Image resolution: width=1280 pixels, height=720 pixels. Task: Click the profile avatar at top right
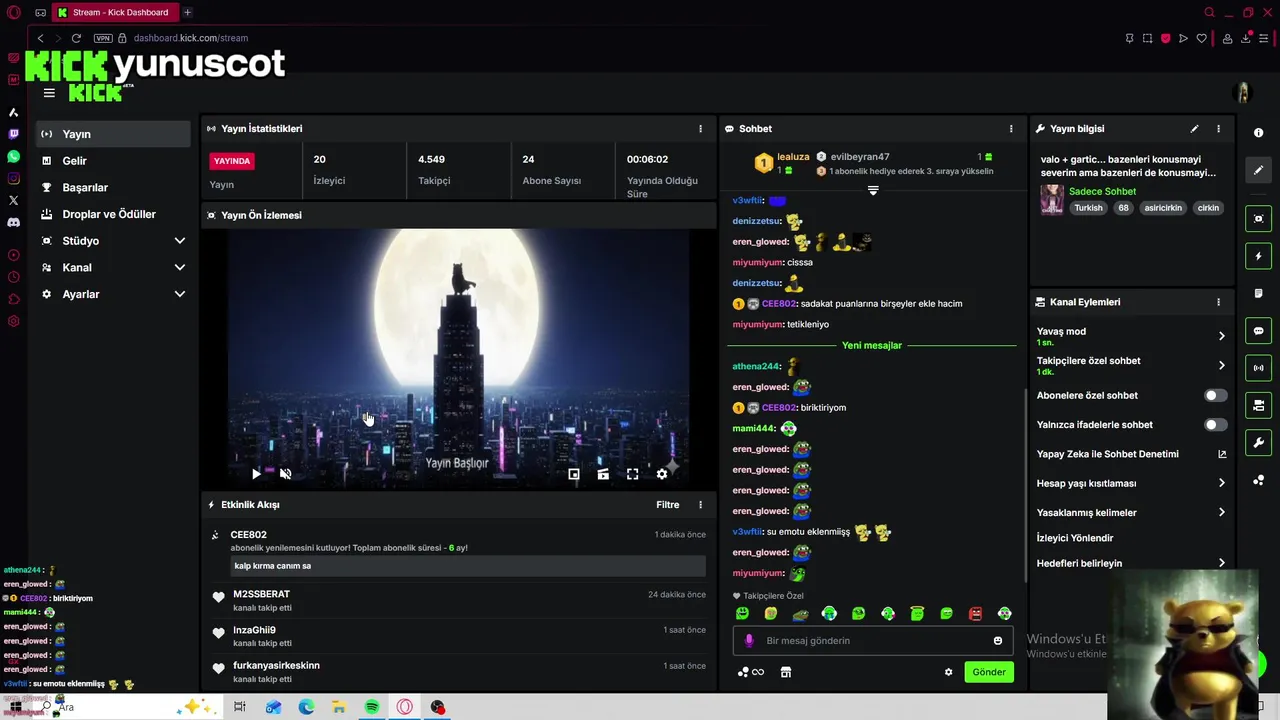click(1243, 93)
